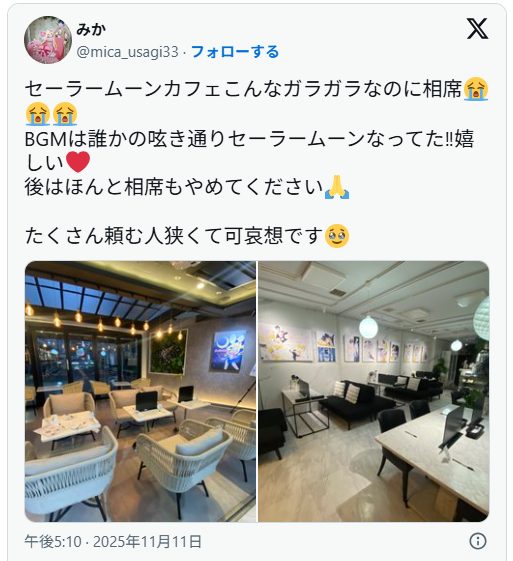Click the pleading face emoji after 可哀想です
Image resolution: width=513 pixels, height=561 pixels.
(x=337, y=236)
